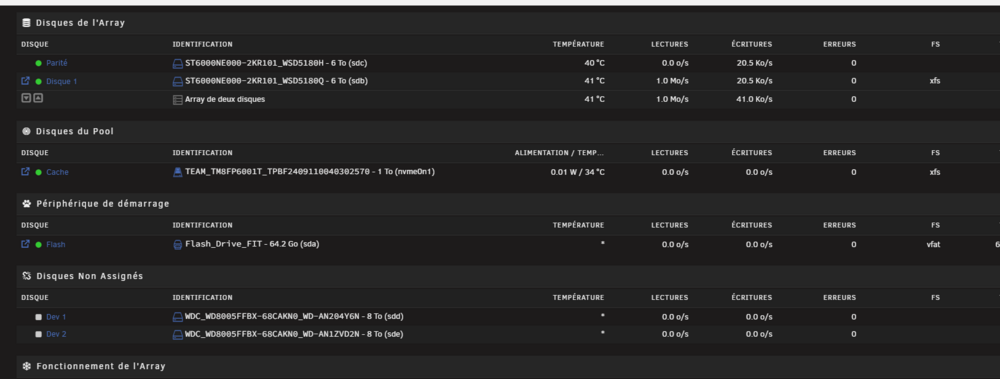This screenshot has height=379, width=1000.
Task: Open the Cache pool device link
Action: [x=57, y=172]
